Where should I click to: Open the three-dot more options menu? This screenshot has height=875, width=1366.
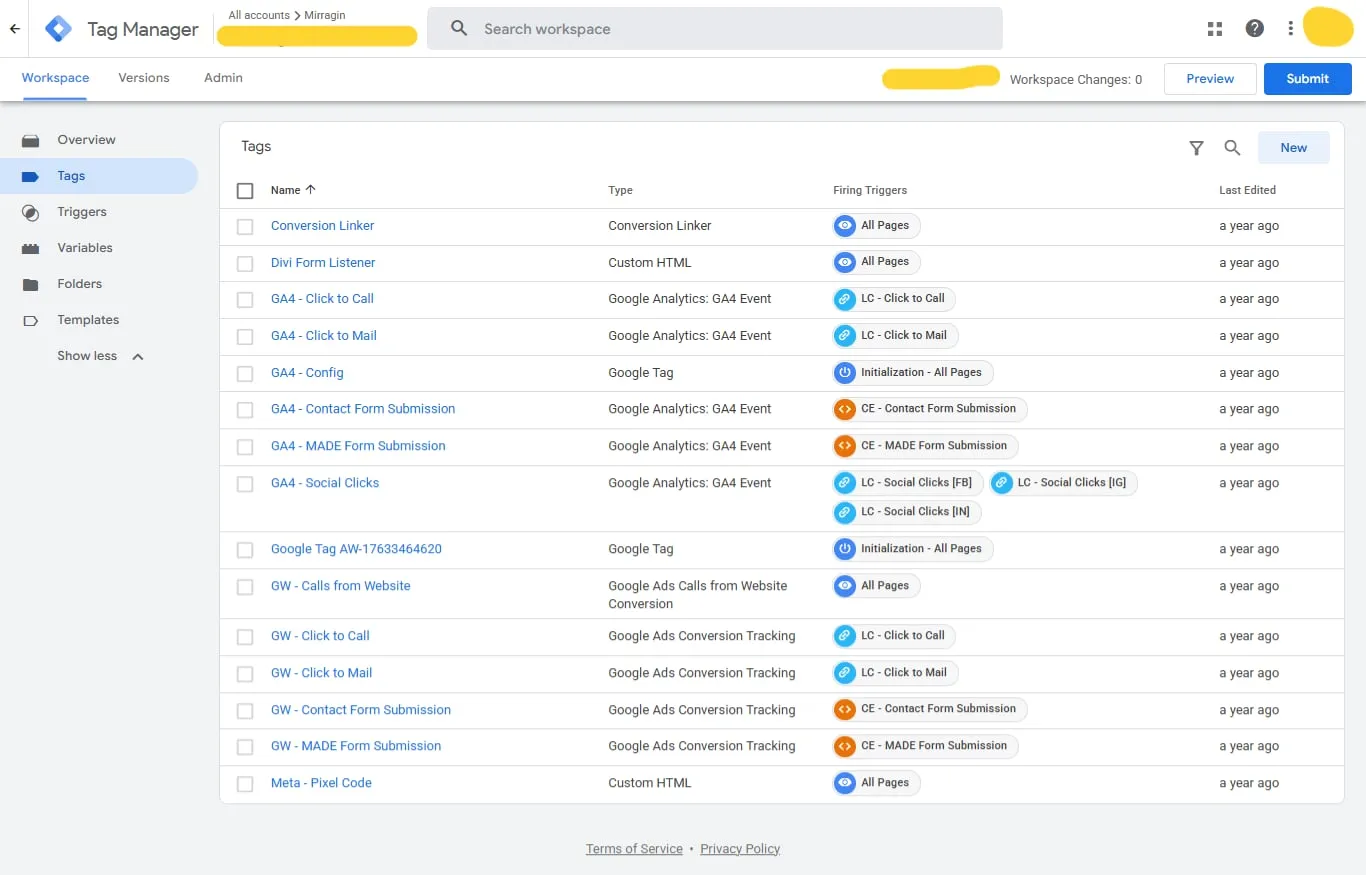tap(1291, 29)
